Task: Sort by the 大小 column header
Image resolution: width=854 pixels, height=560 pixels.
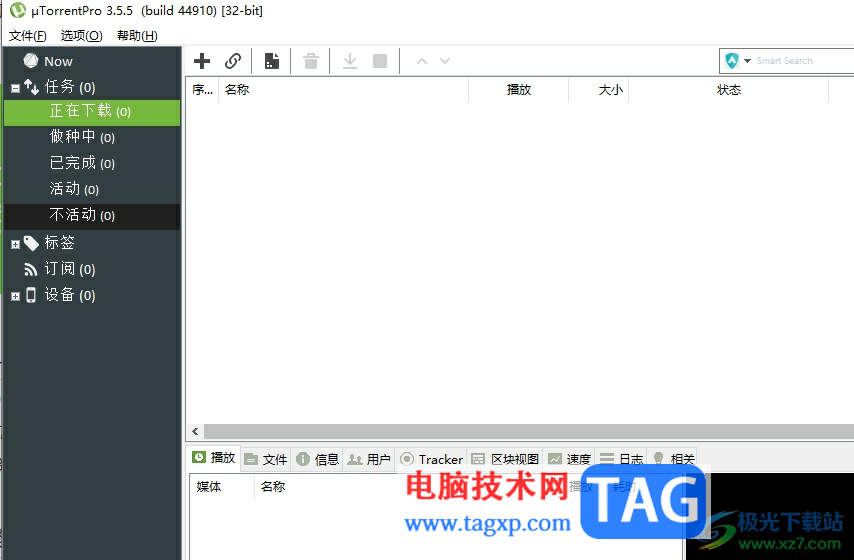Action: [x=599, y=90]
